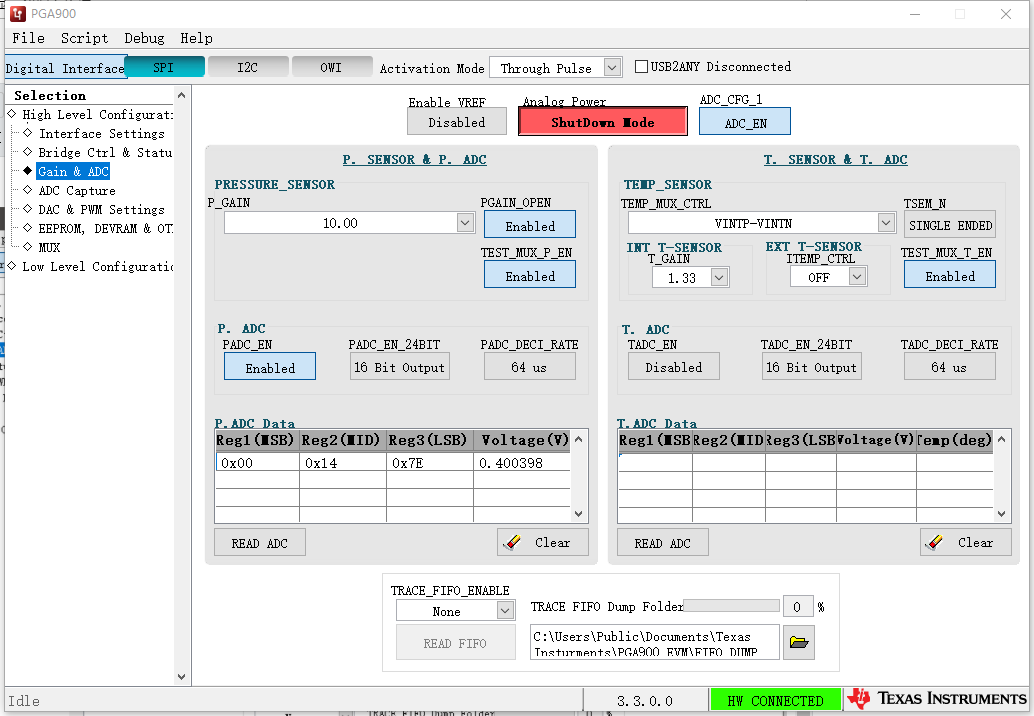Open the TRACE_FIFO_ENABLE None dropdown
1034x716 pixels.
click(505, 611)
